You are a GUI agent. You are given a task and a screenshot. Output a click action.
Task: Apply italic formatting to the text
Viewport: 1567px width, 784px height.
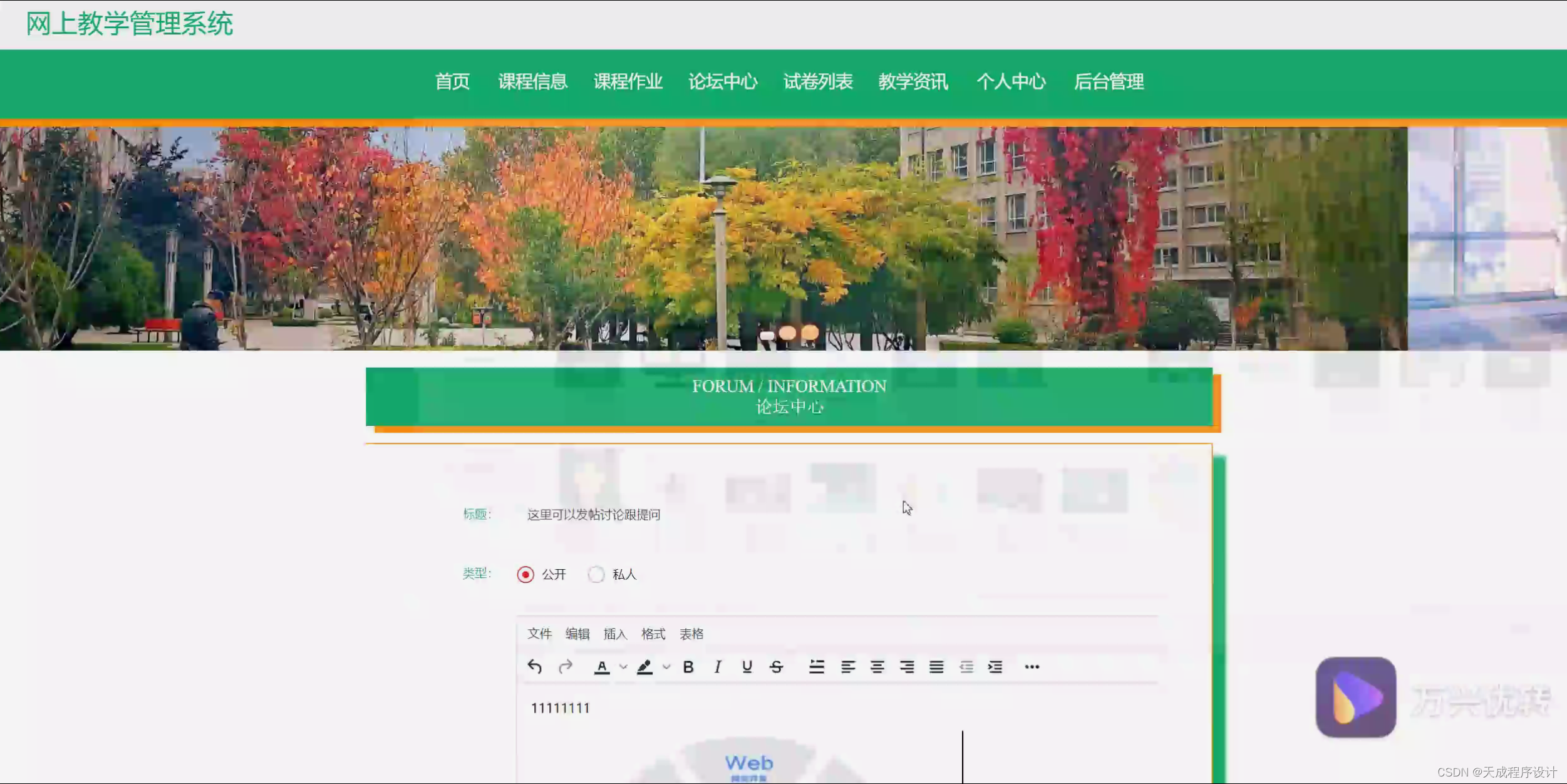[x=717, y=667]
